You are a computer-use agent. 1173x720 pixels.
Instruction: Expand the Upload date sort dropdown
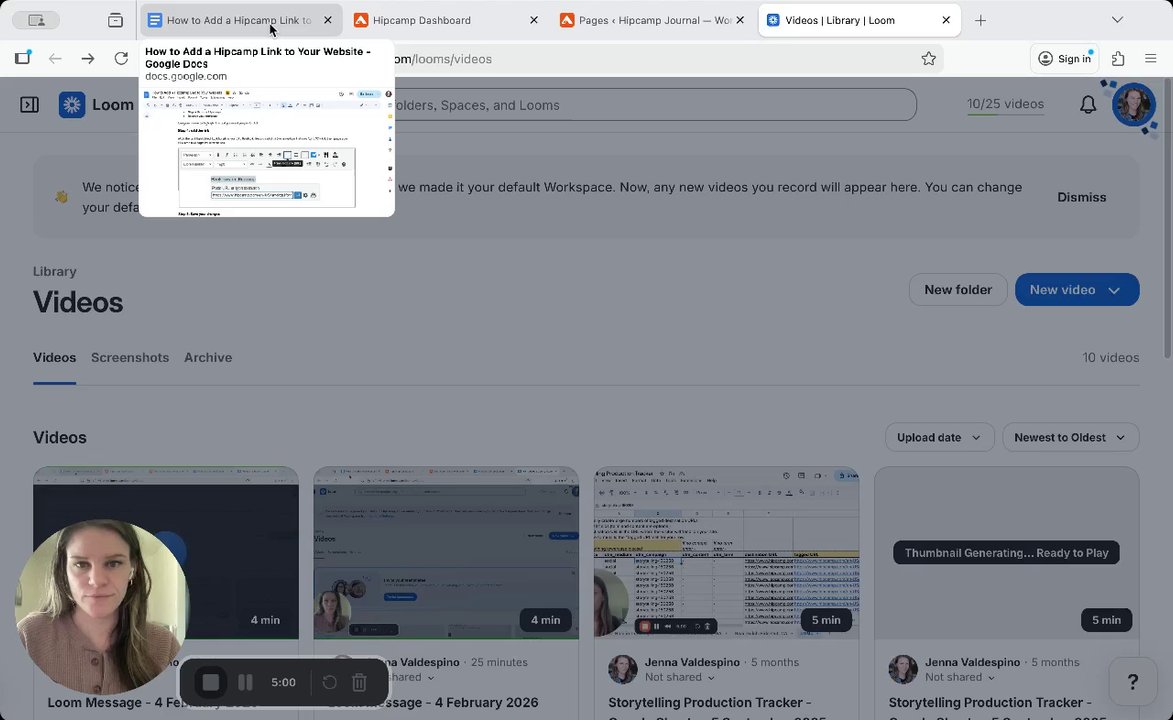tap(939, 437)
